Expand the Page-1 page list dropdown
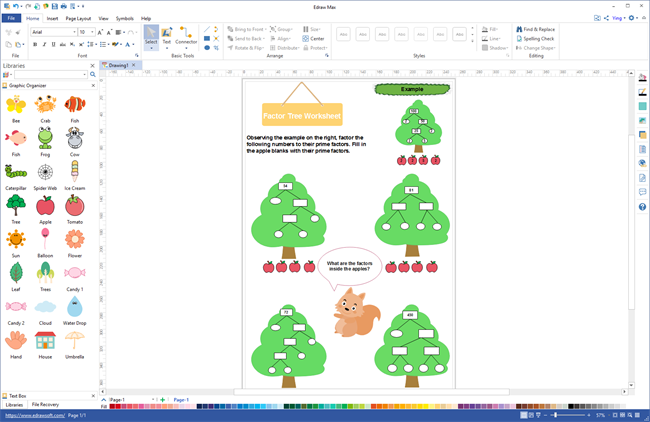 (x=152, y=400)
